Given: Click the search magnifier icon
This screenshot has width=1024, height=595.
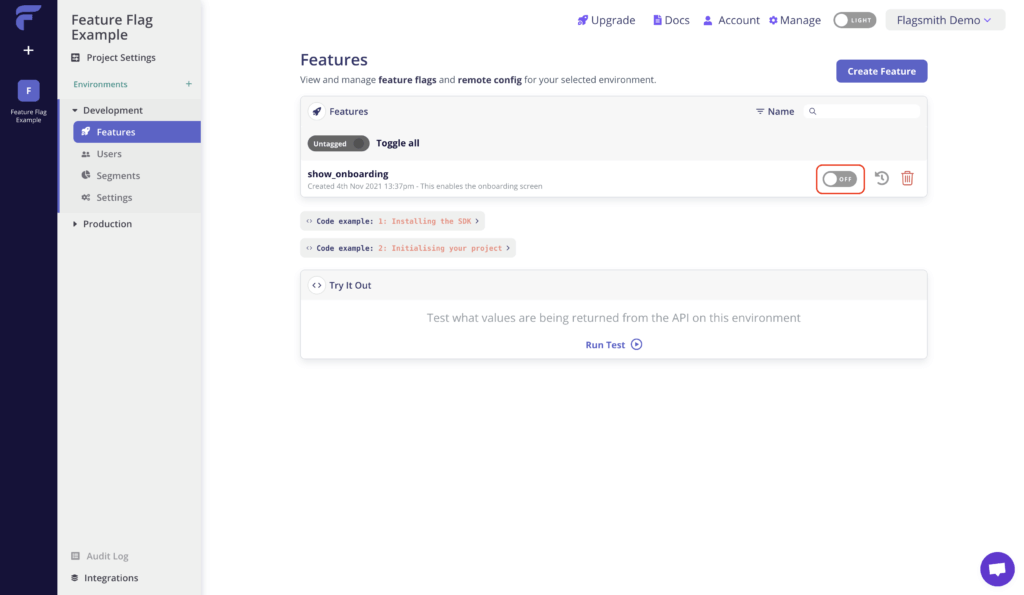Looking at the screenshot, I should click(812, 112).
